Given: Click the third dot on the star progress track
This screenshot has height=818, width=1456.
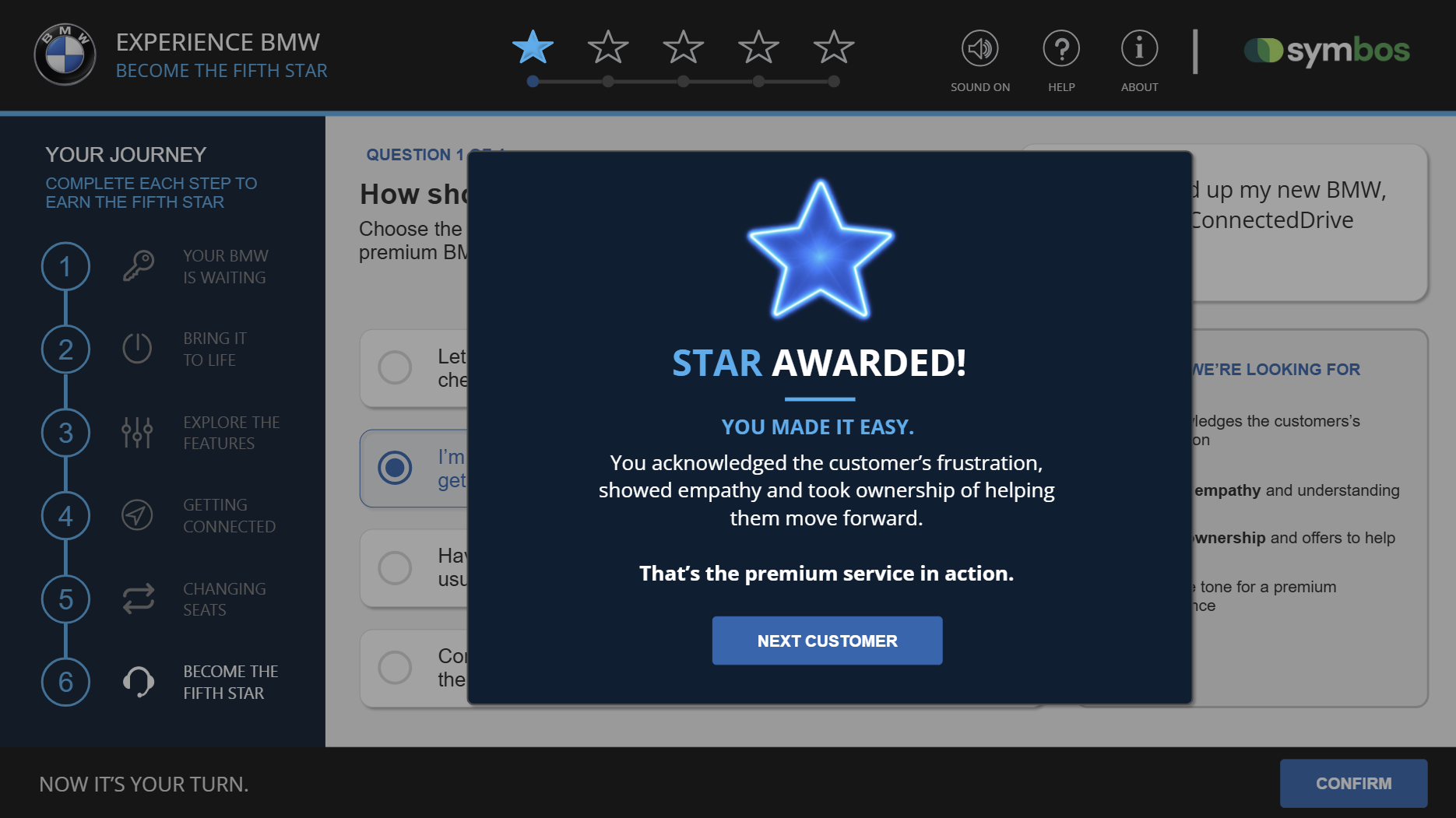Looking at the screenshot, I should 683,81.
